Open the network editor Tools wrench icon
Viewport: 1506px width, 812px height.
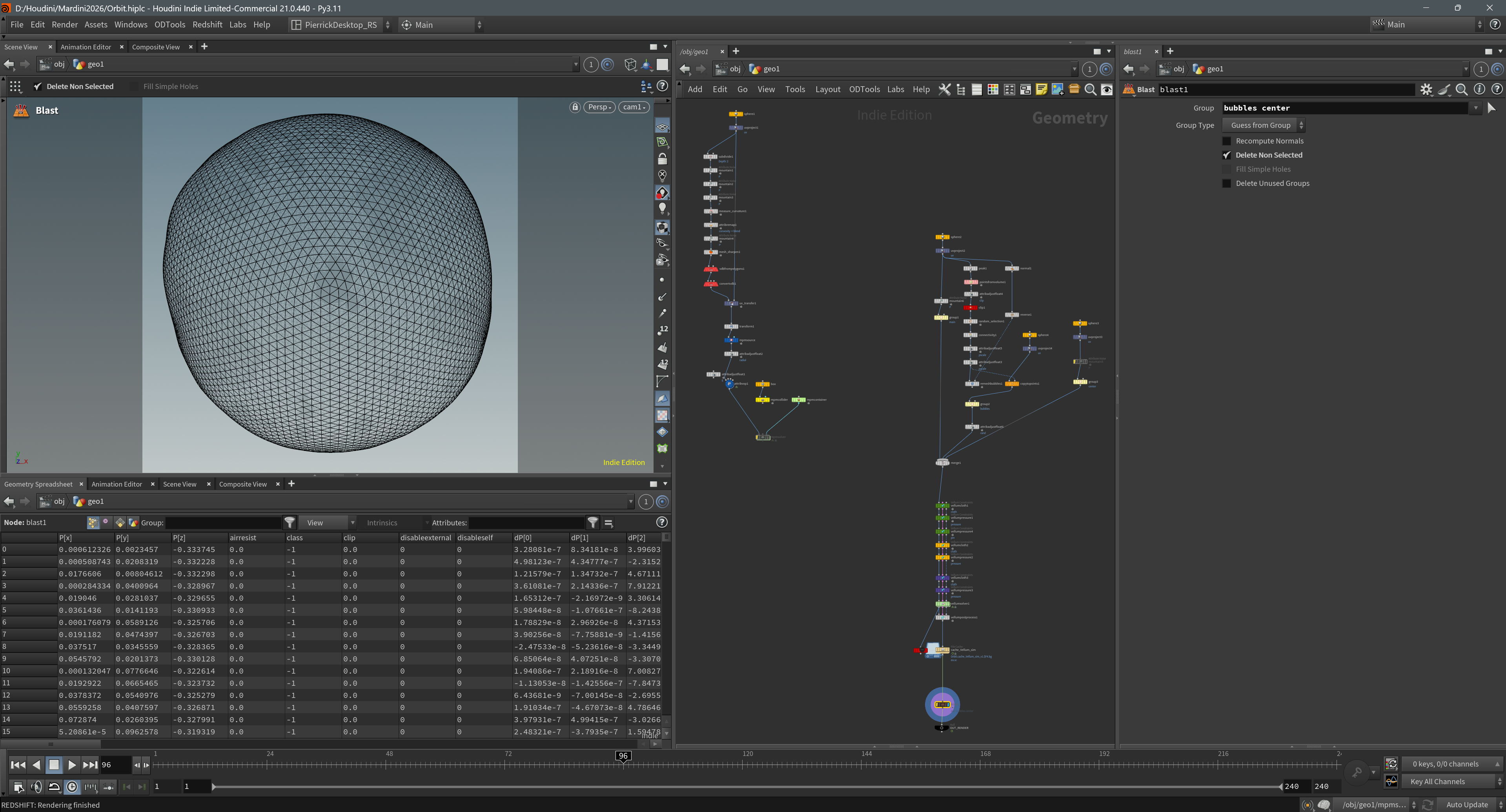pyautogui.click(x=944, y=89)
